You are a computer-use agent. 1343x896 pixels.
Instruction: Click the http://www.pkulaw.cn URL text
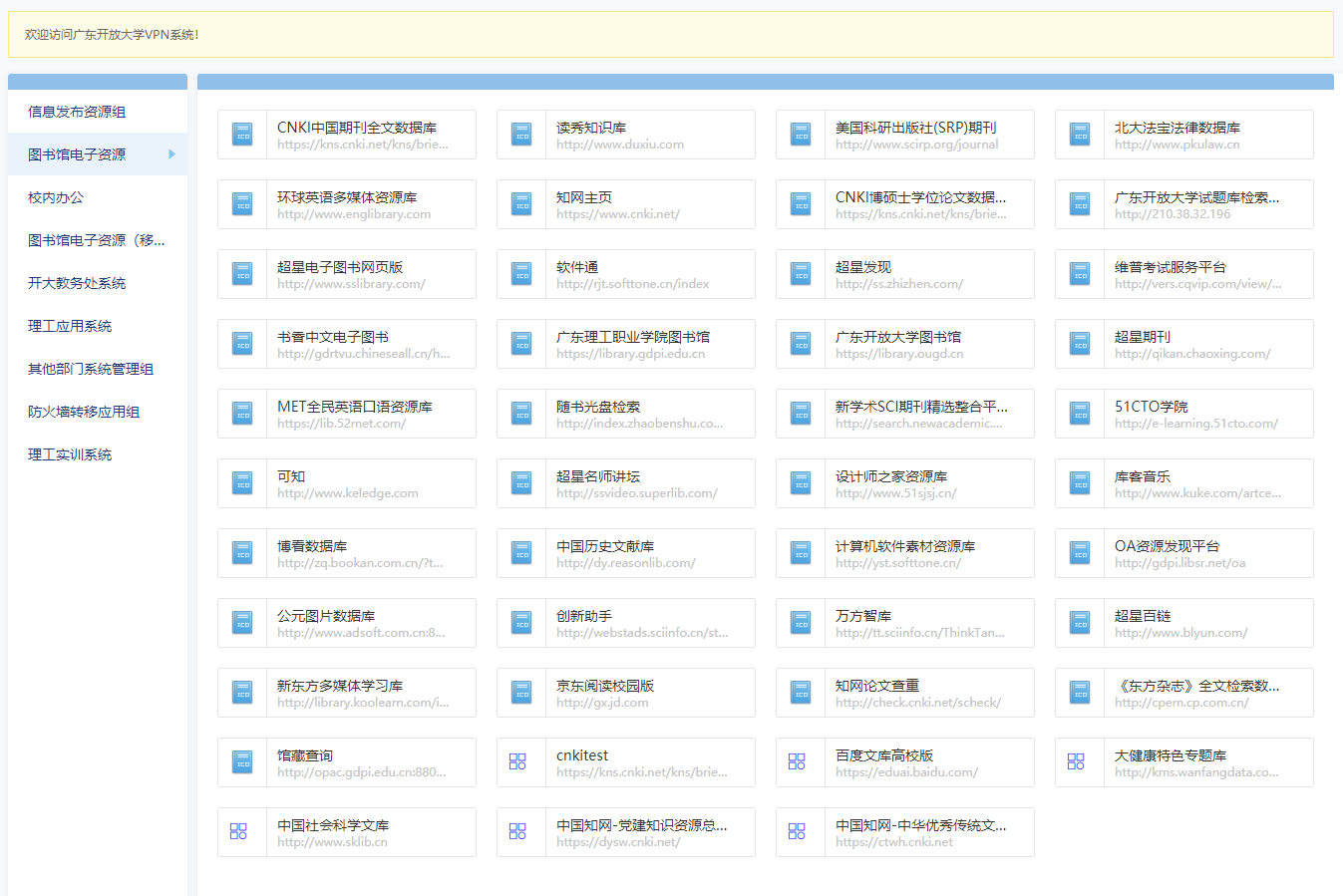pos(1177,145)
